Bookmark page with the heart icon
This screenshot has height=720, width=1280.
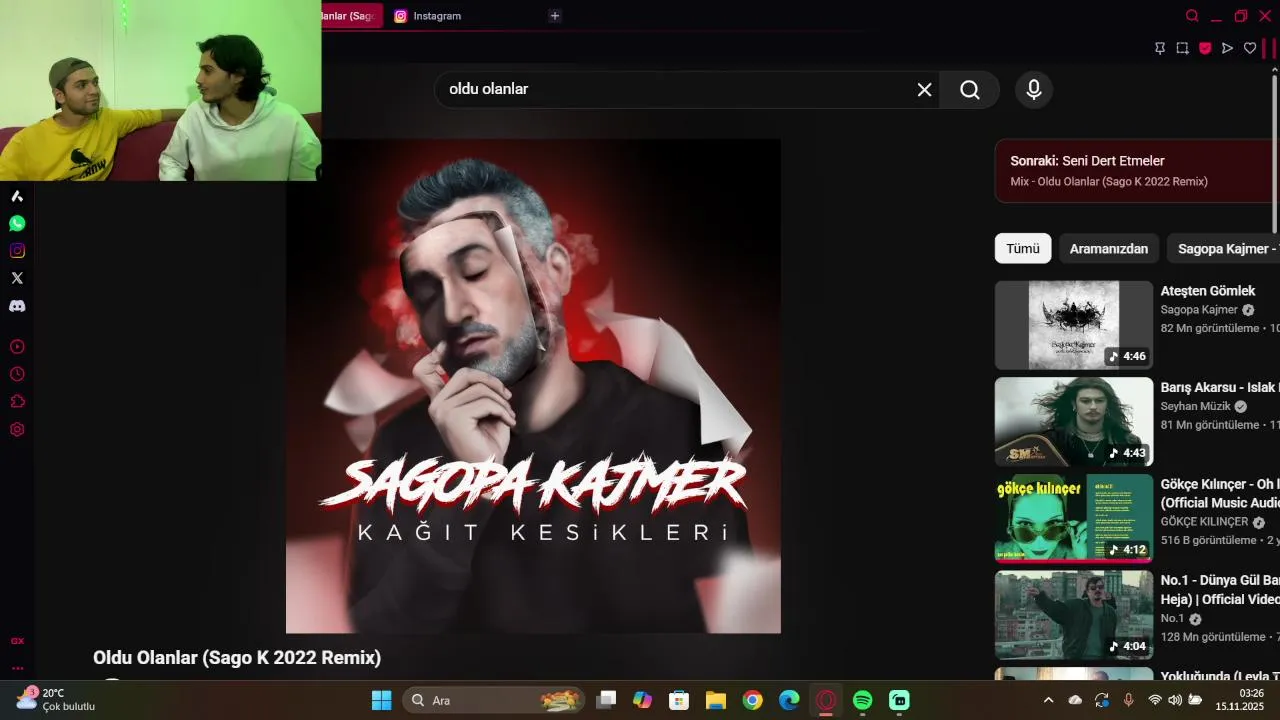(x=1250, y=48)
